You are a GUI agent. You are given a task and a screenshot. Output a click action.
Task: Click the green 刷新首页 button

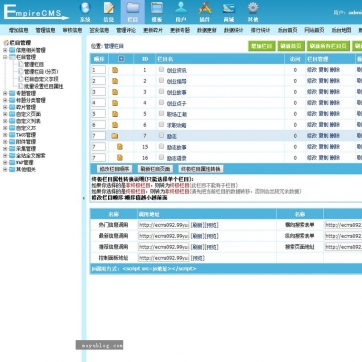click(x=291, y=46)
